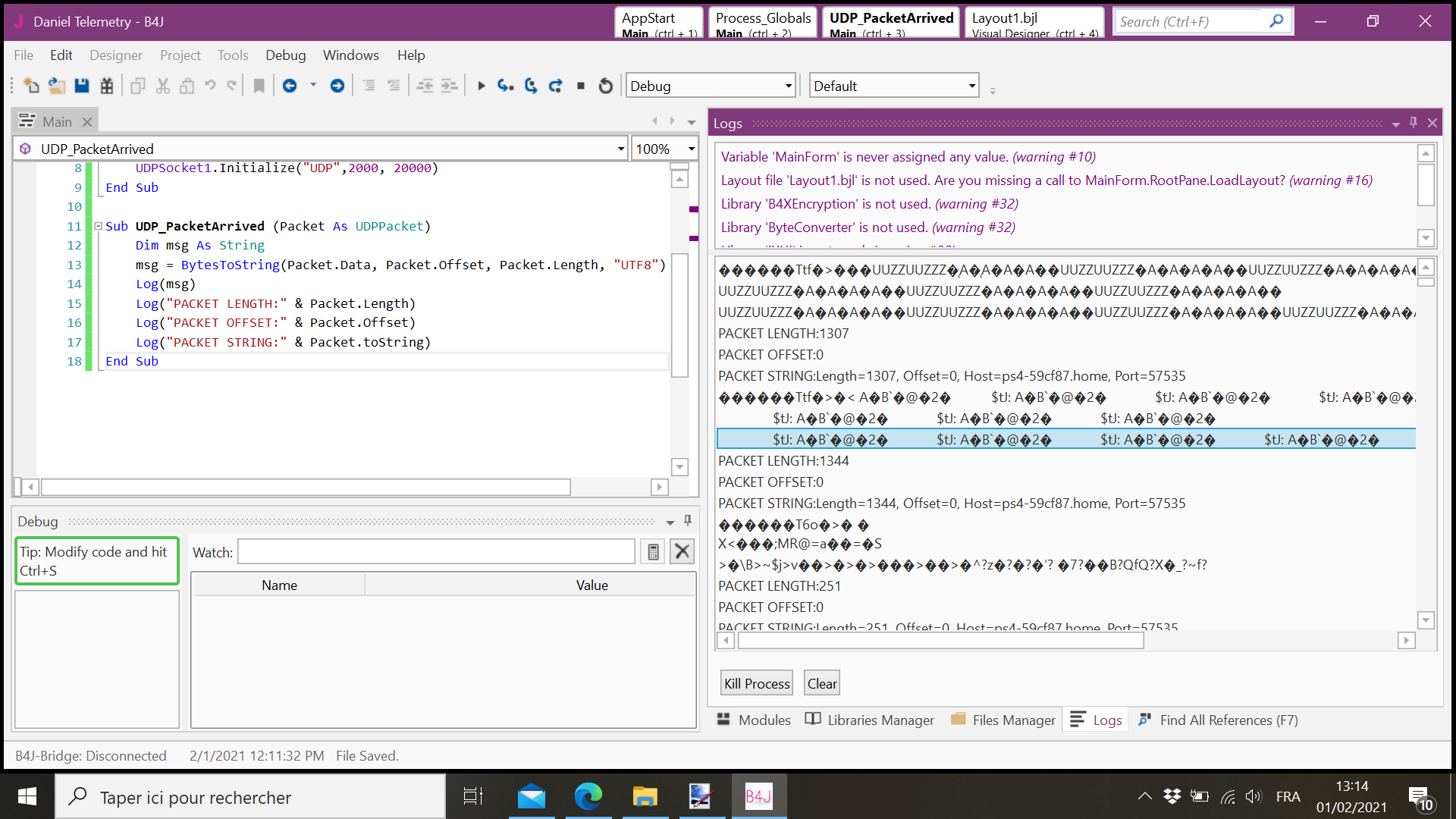Toggle pin on the Logs panel
The width and height of the screenshot is (1456, 819).
tap(1414, 123)
